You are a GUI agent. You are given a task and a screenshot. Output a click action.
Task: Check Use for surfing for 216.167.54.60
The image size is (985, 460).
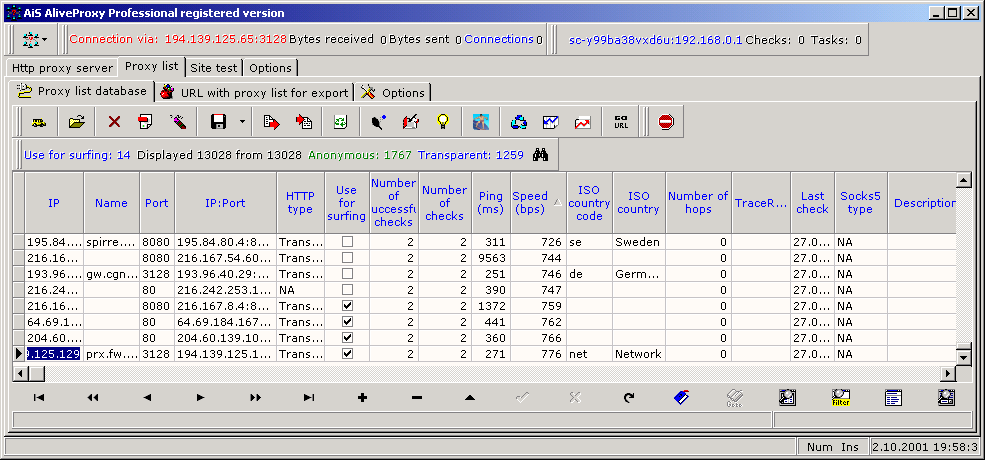click(347, 257)
